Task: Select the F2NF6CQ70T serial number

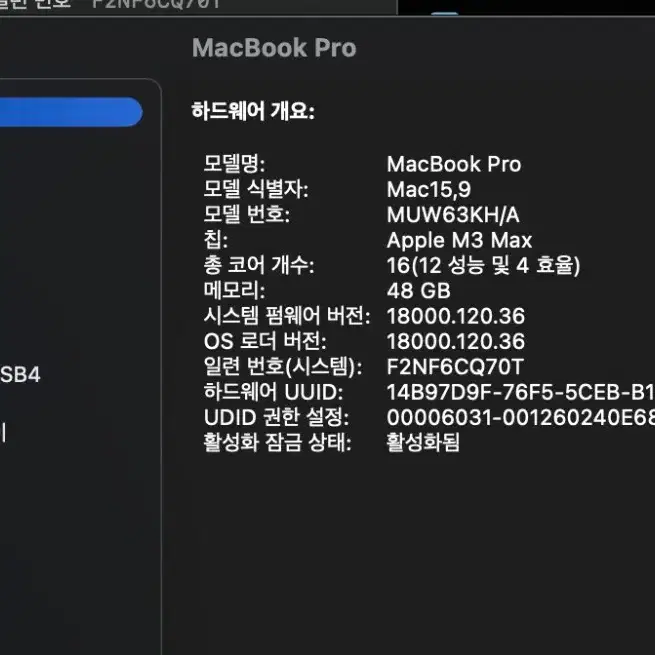Action: (455, 367)
